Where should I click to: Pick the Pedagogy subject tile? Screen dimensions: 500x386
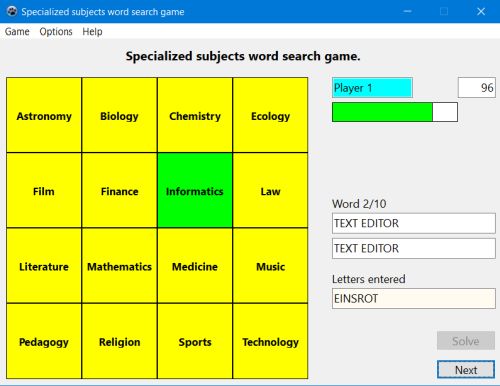44,341
